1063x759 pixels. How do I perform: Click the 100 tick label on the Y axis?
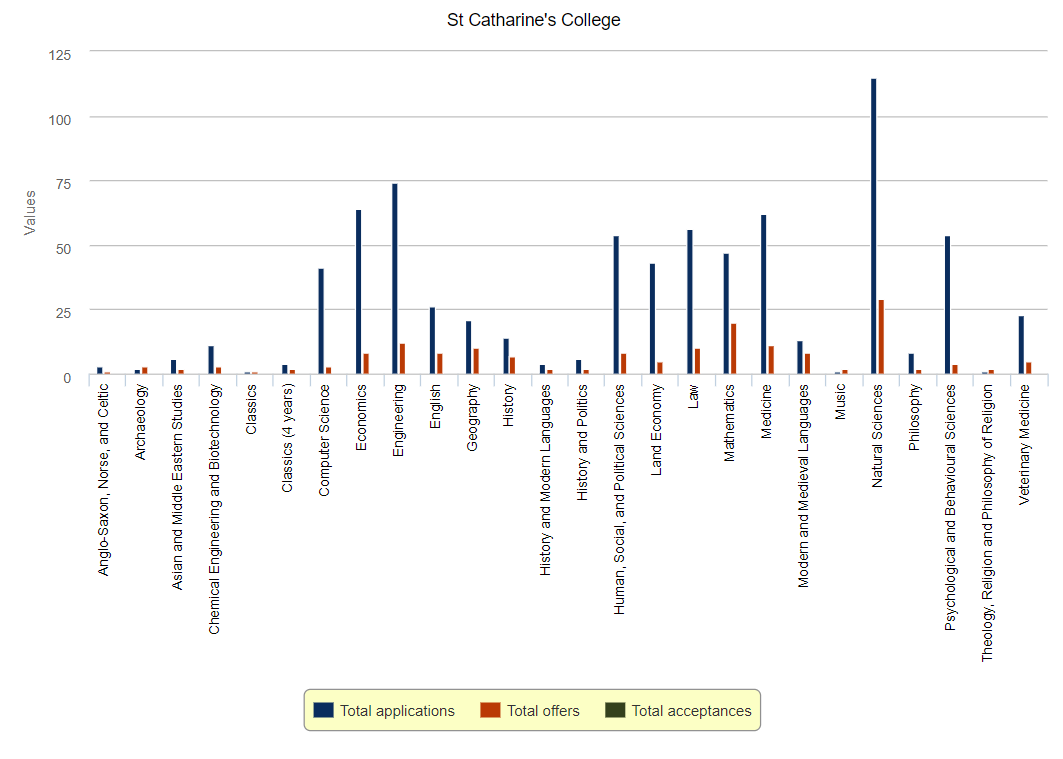click(x=60, y=120)
